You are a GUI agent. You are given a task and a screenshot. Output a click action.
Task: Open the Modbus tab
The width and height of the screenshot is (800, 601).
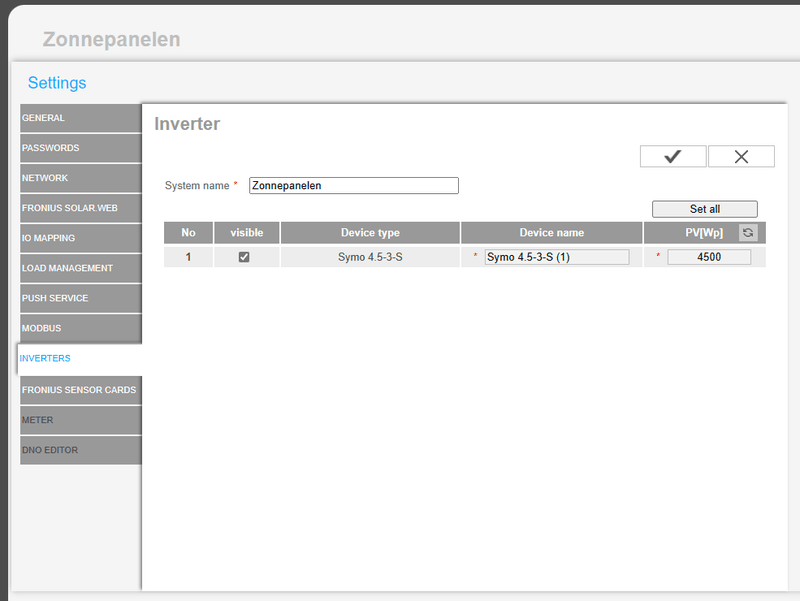81,329
